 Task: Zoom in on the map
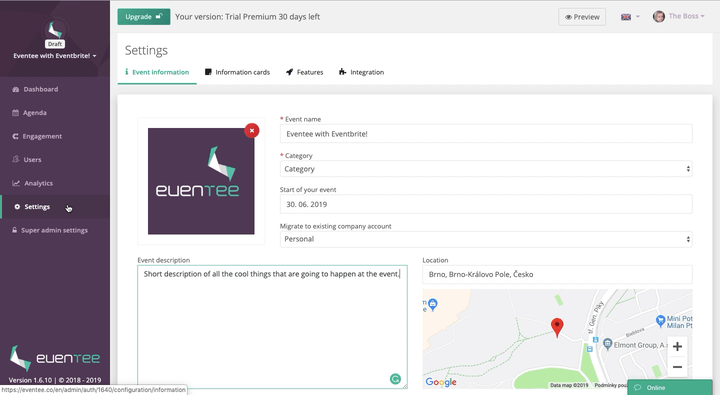point(677,346)
